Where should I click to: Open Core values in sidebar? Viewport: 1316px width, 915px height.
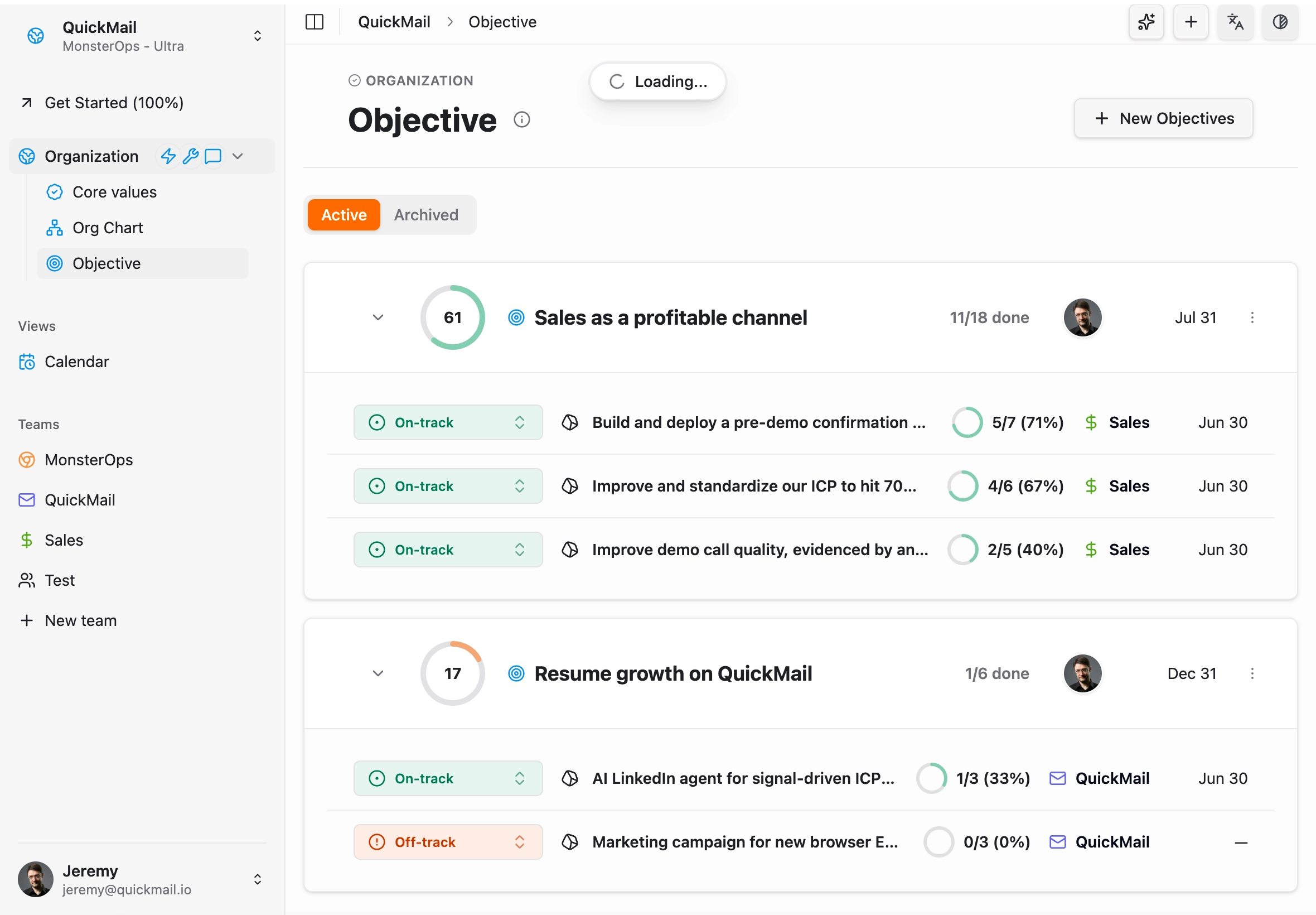pyautogui.click(x=142, y=192)
